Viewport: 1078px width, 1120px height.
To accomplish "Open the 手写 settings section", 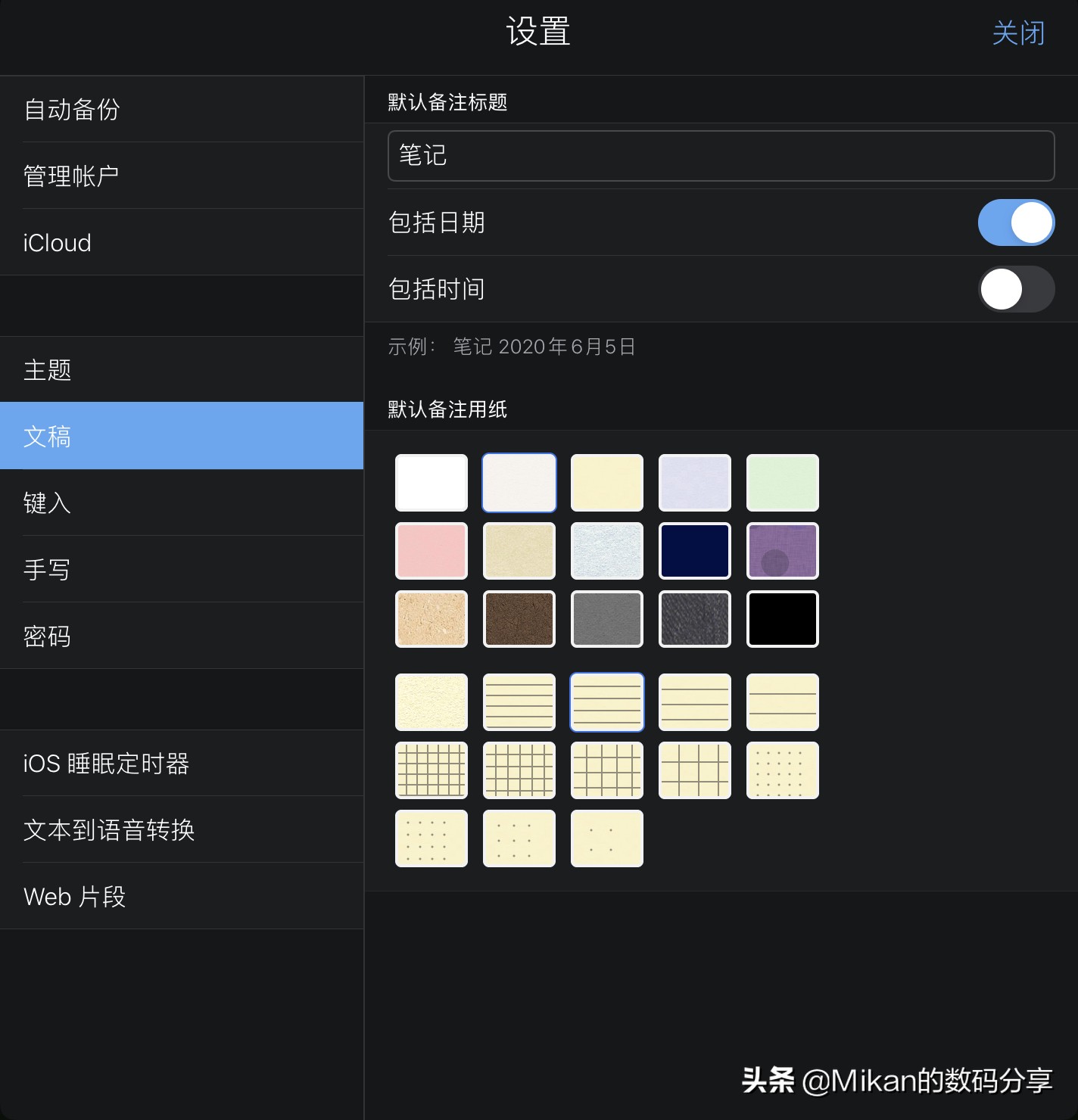I will 182,569.
